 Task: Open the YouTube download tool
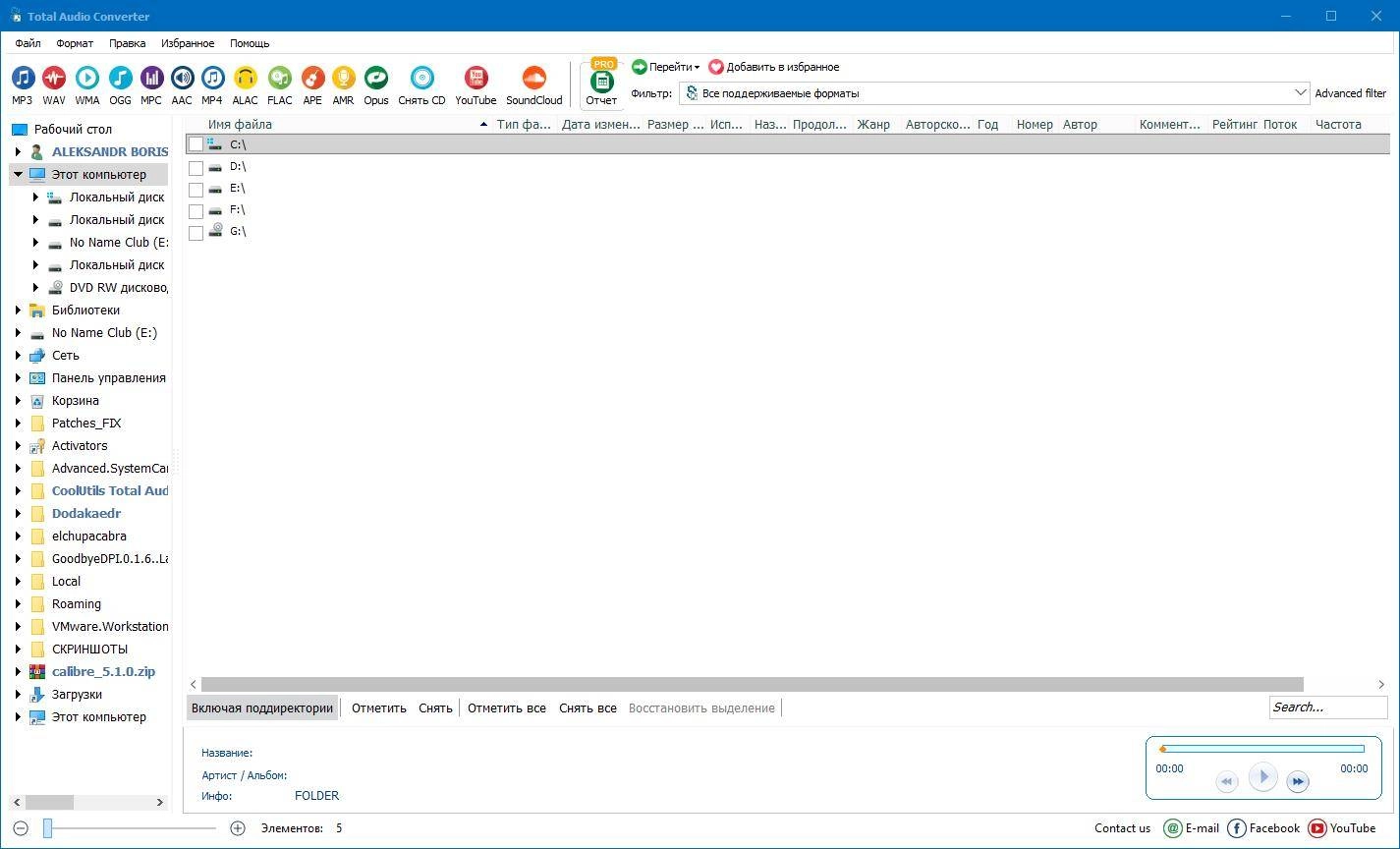click(x=476, y=85)
